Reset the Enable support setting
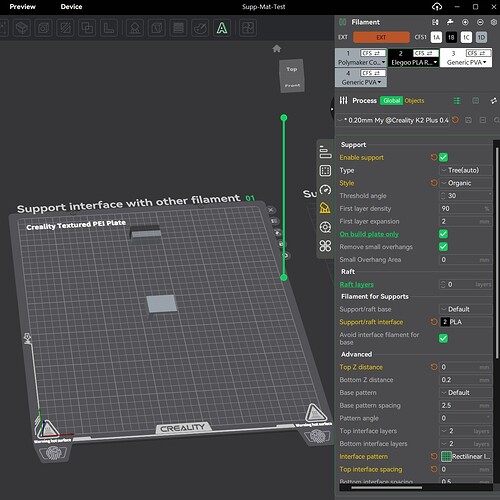 click(x=434, y=157)
